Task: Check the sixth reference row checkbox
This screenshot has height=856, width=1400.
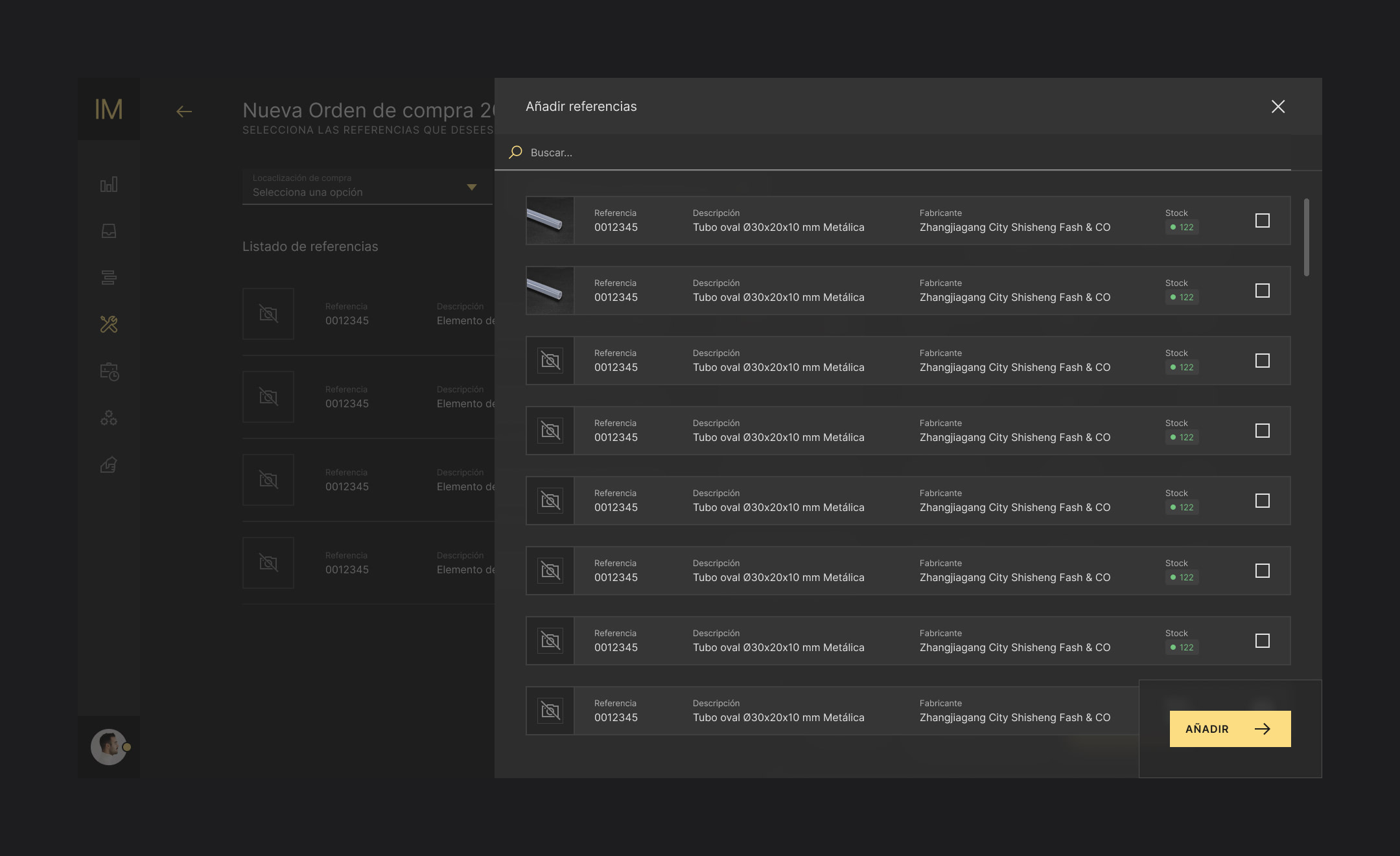Action: (1263, 571)
